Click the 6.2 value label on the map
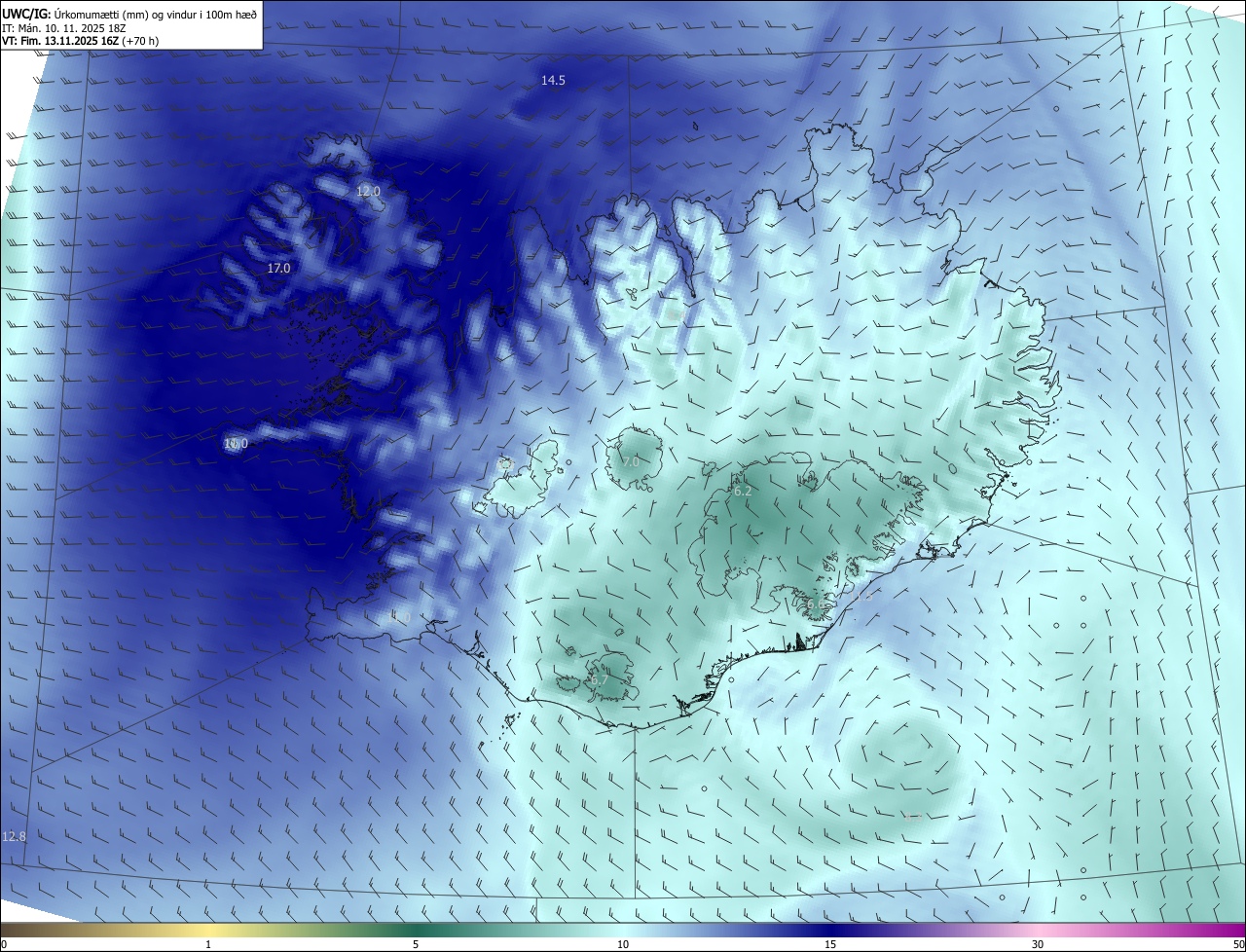Screen dimensions: 1246x952 point(743,492)
